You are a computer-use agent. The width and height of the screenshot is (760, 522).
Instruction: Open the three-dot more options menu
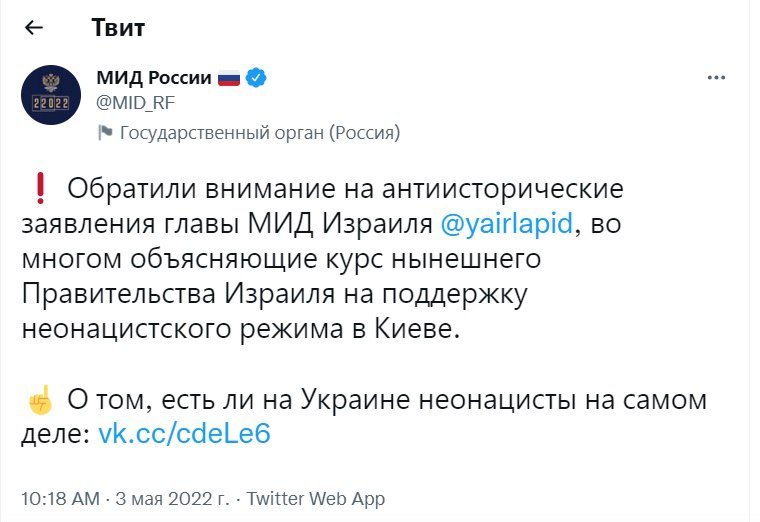pos(716,78)
